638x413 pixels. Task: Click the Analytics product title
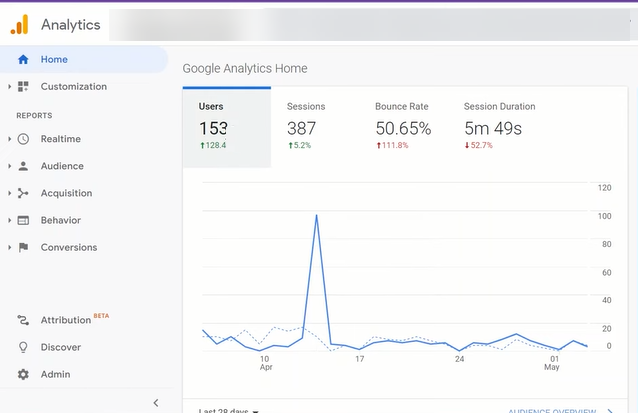click(x=71, y=25)
